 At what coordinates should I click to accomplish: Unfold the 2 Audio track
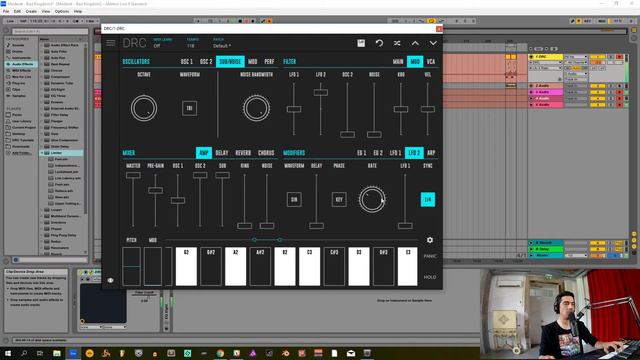pyautogui.click(x=531, y=86)
